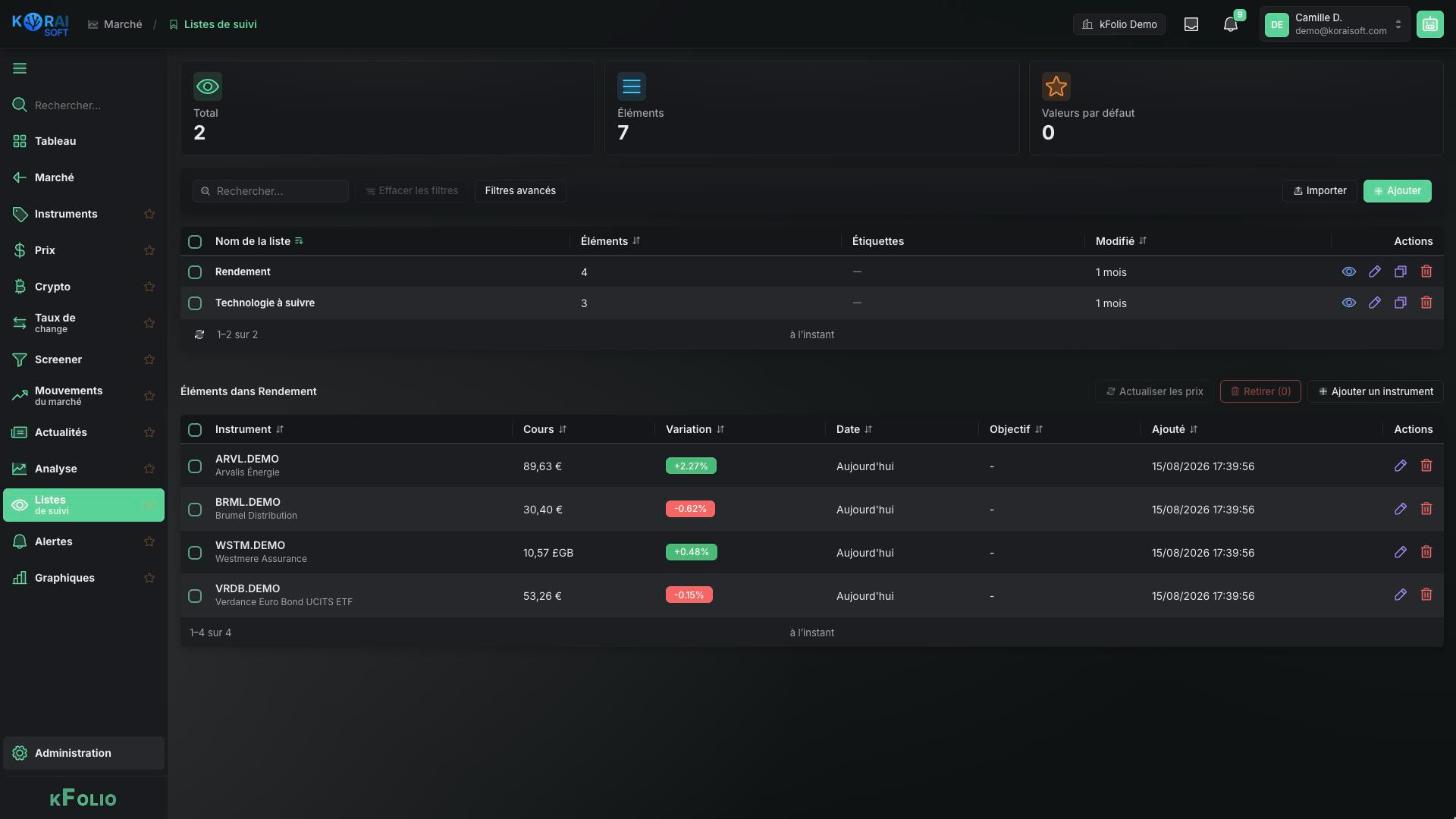Image resolution: width=1456 pixels, height=819 pixels.
Task: Refresh the lists table with reload icon
Action: coord(199,335)
